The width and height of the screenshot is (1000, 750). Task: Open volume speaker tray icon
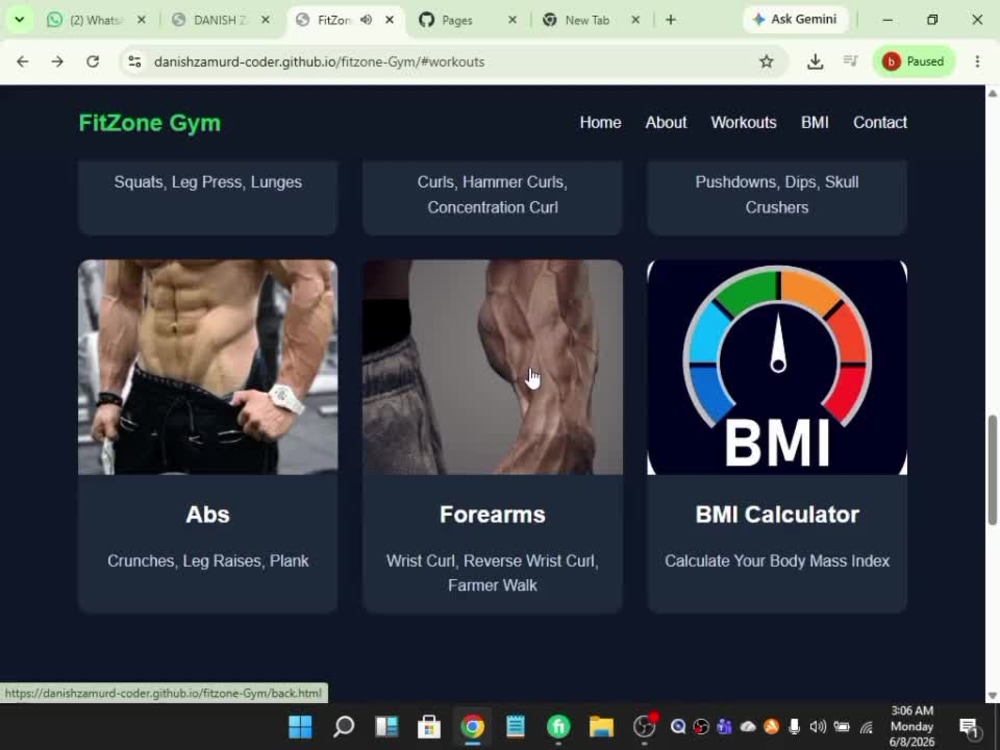click(818, 726)
